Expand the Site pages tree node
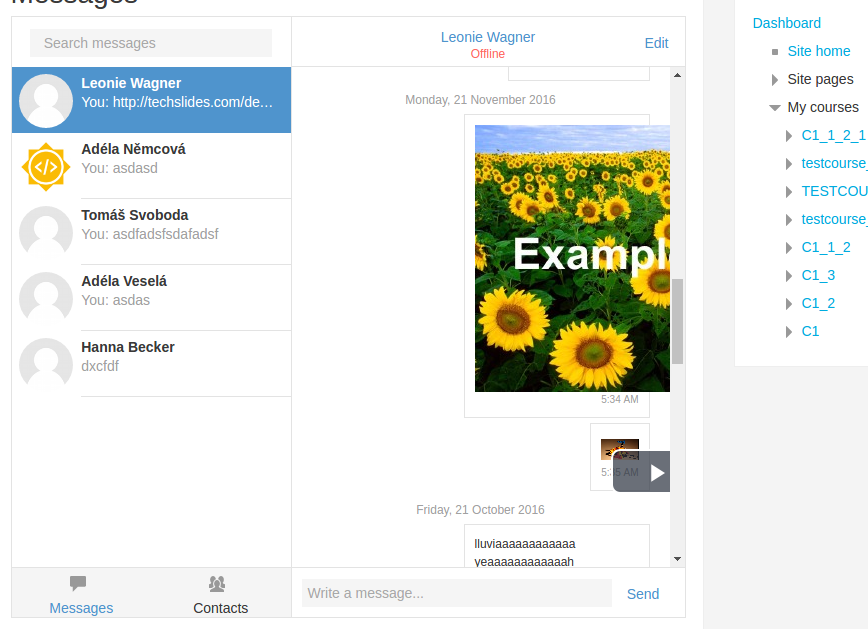 pyautogui.click(x=775, y=80)
